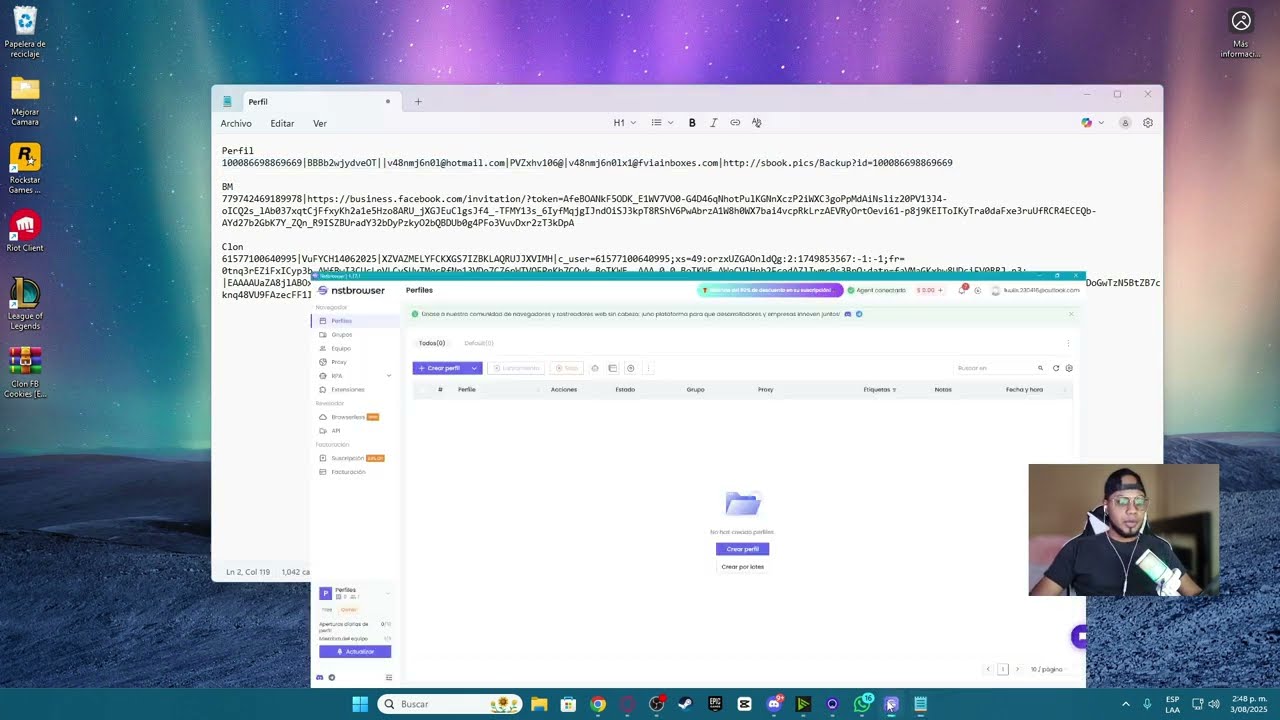This screenshot has width=1280, height=720.
Task: Open the Papelera de reciclaje desktop icon
Action: coord(25,32)
